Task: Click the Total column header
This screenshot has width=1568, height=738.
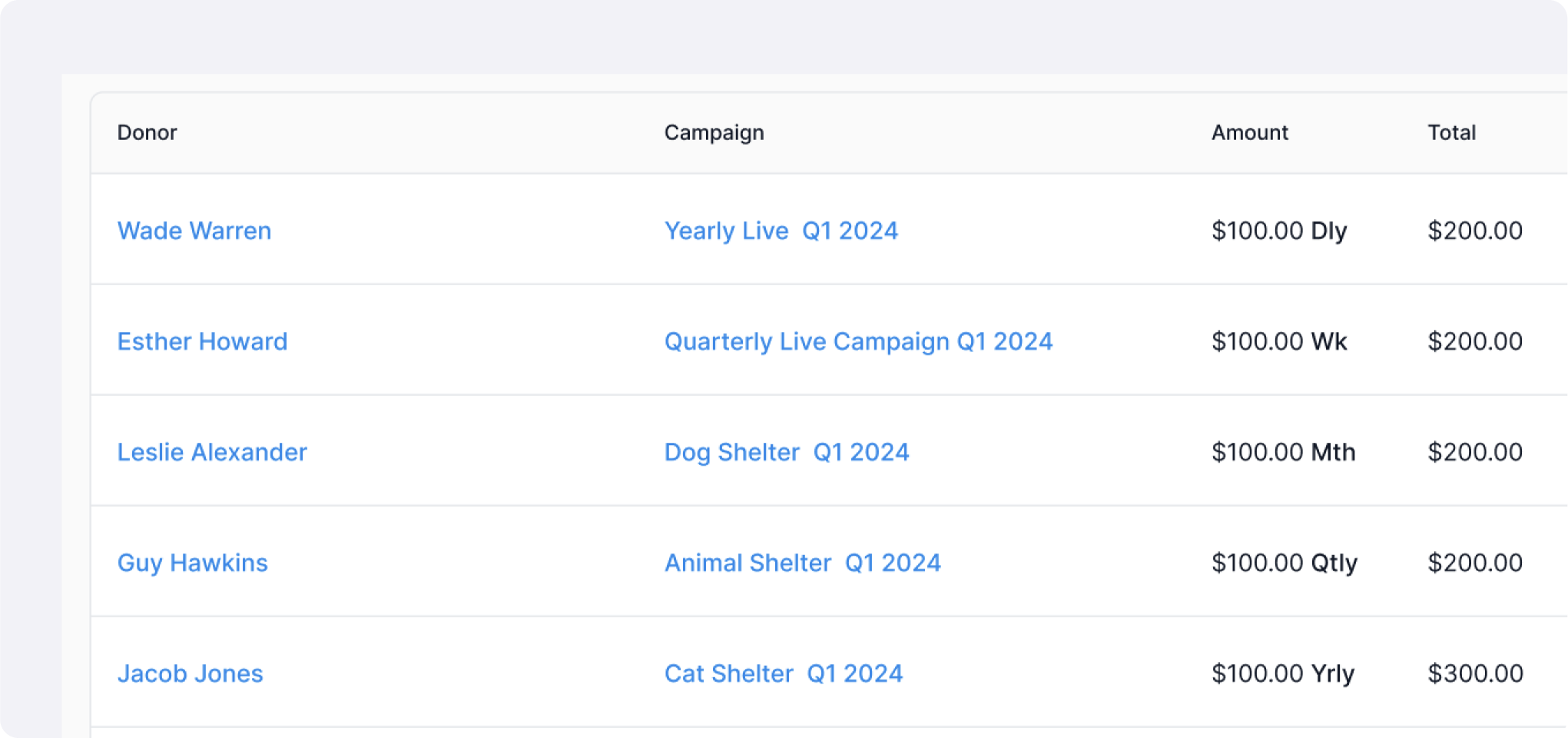Action: tap(1451, 132)
